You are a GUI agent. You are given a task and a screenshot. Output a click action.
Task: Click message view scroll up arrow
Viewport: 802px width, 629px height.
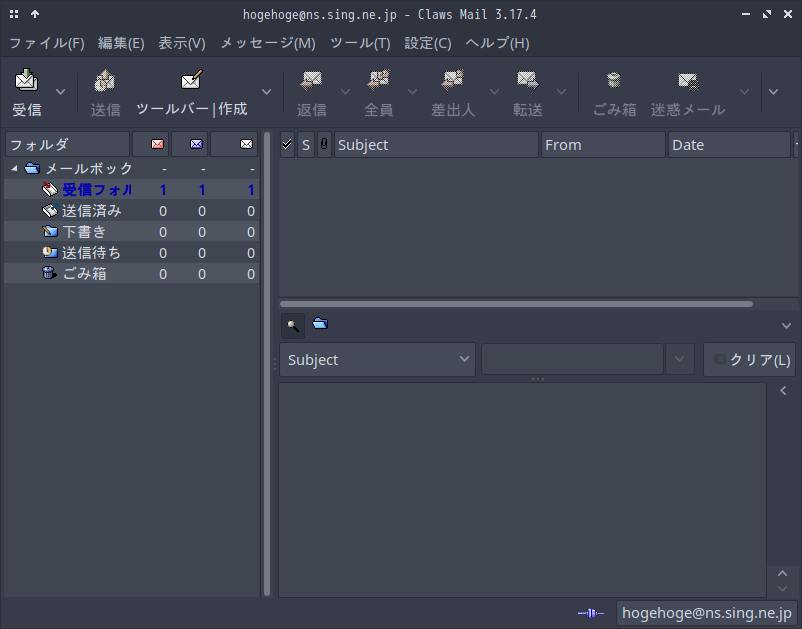(x=783, y=573)
